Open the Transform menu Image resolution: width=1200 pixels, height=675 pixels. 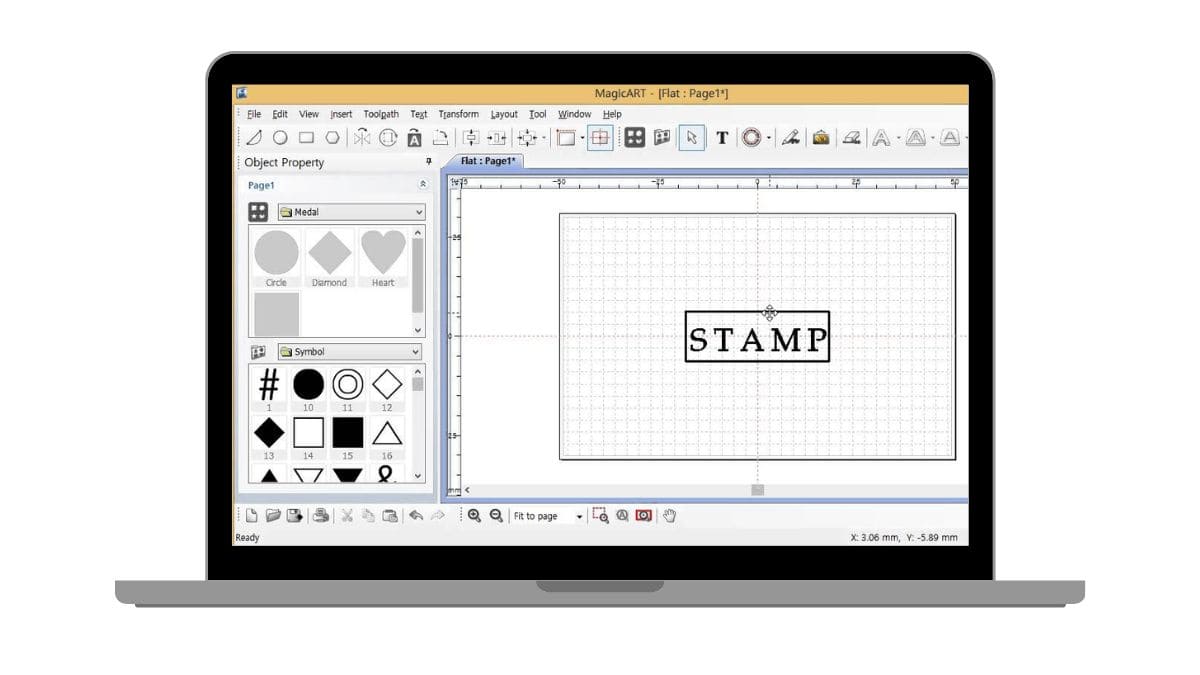458,114
